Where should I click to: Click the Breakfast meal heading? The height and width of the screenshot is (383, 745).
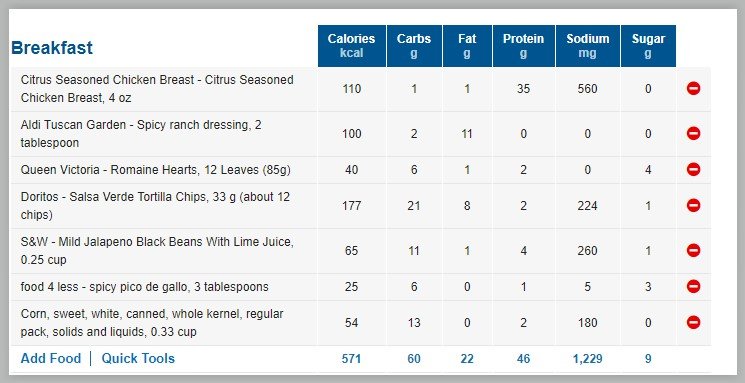point(52,48)
